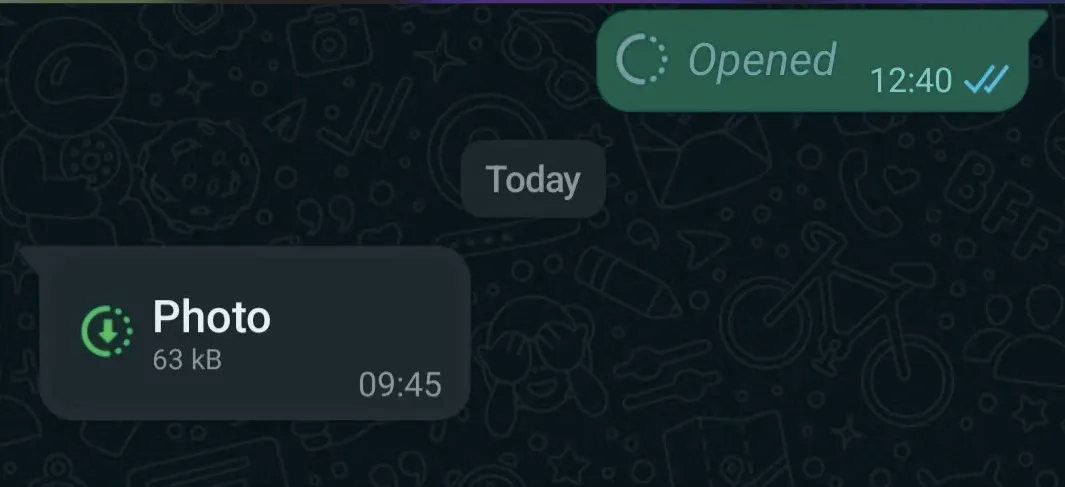
Task: Click the pencil doodle in chat wallpaper
Action: [x=626, y=281]
